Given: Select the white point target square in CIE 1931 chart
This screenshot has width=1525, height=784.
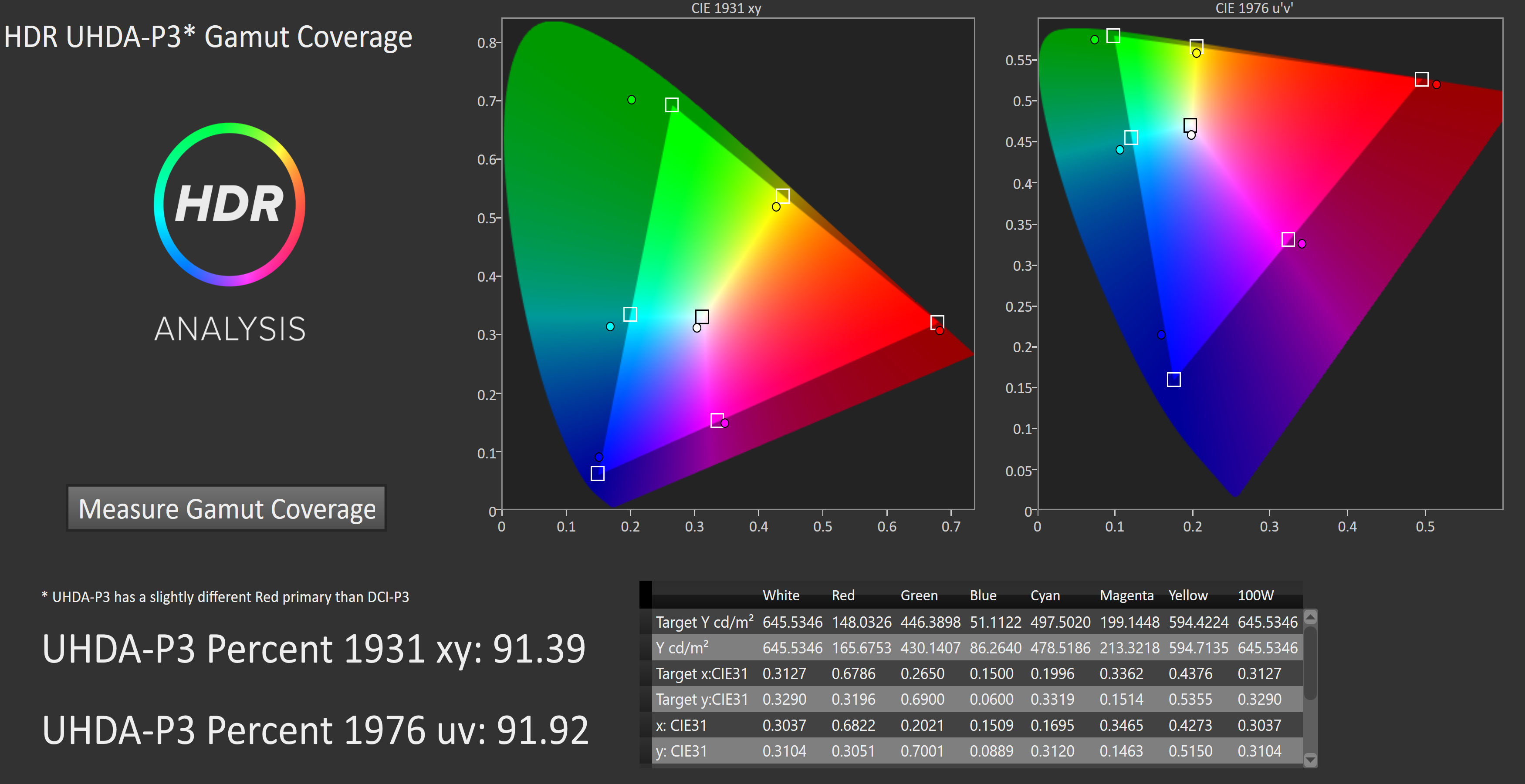Looking at the screenshot, I should [702, 316].
